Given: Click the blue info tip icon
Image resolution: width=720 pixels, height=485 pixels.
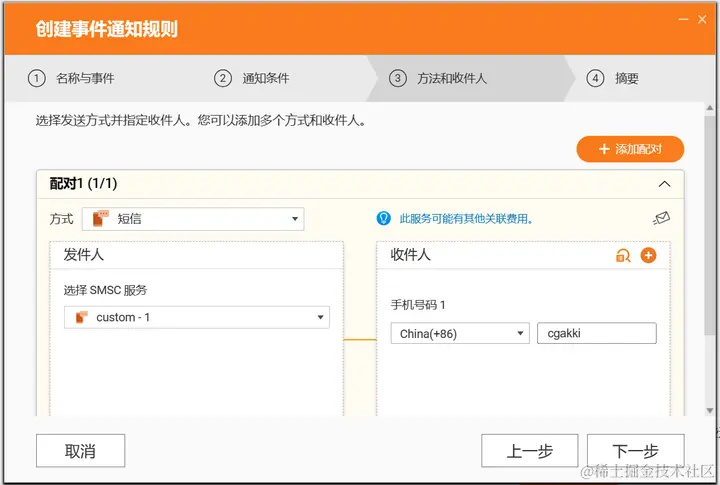Looking at the screenshot, I should [x=383, y=218].
